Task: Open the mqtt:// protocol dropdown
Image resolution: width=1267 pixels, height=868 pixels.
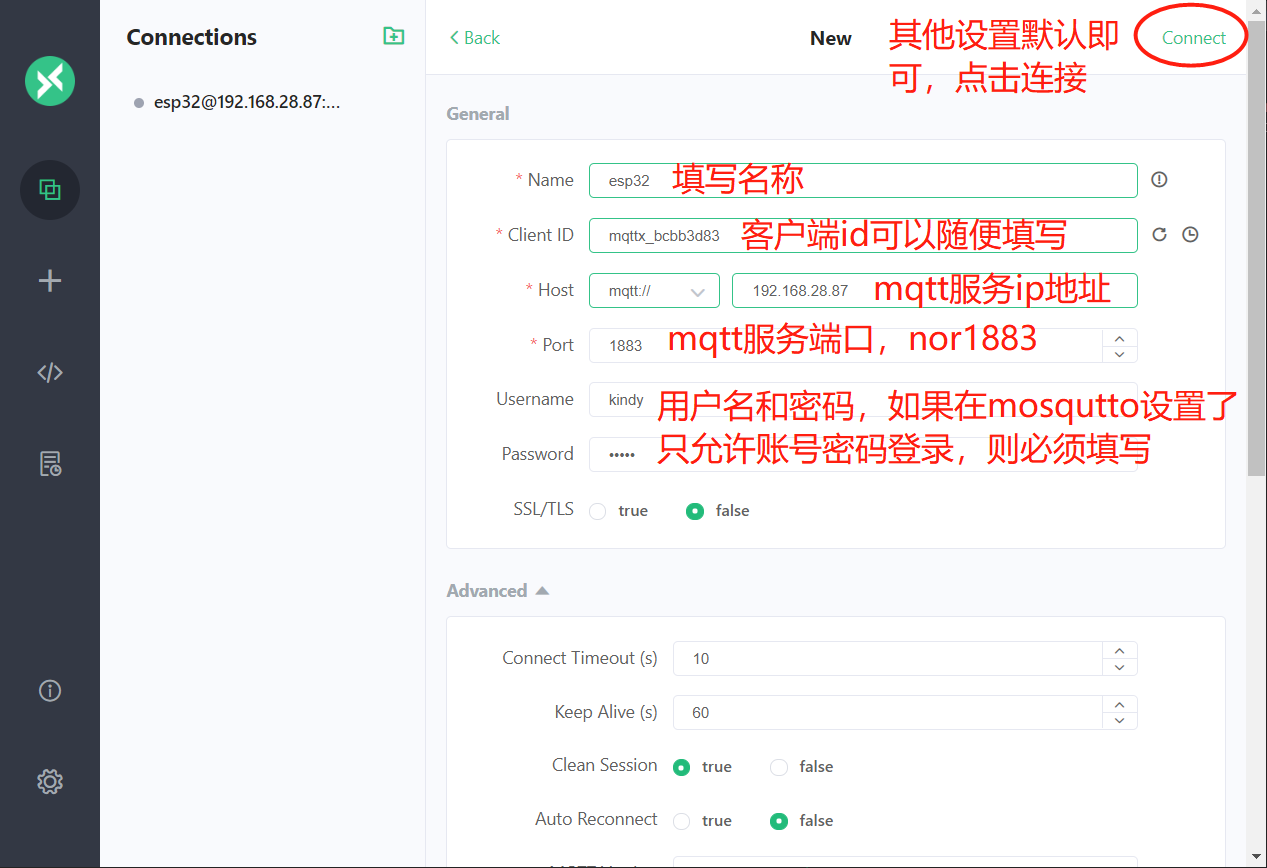Action: tap(654, 290)
